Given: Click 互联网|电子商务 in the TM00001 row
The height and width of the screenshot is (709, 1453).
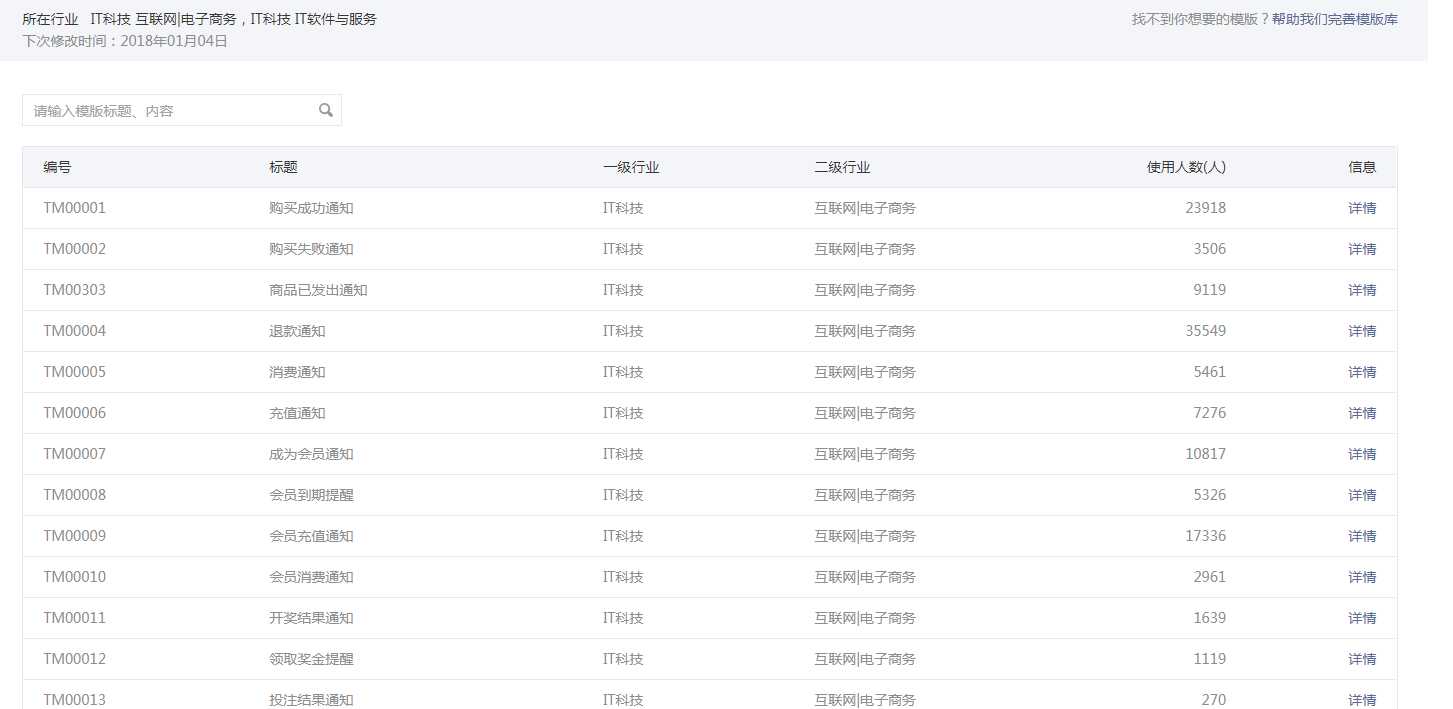Looking at the screenshot, I should click(x=865, y=208).
